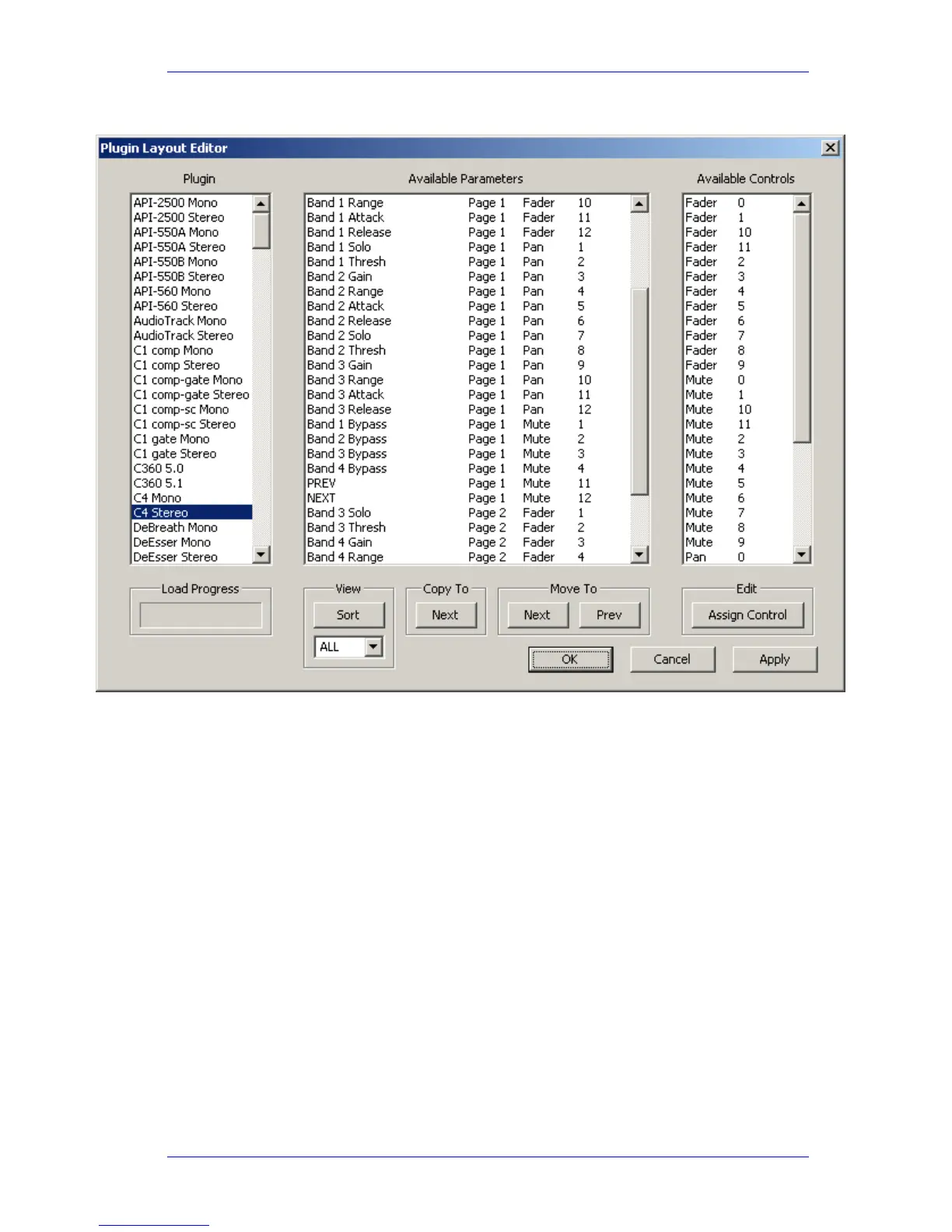This screenshot has height=1232, width=952.
Task: Select C1 comp-gate Stereo plugin
Action: [x=192, y=395]
